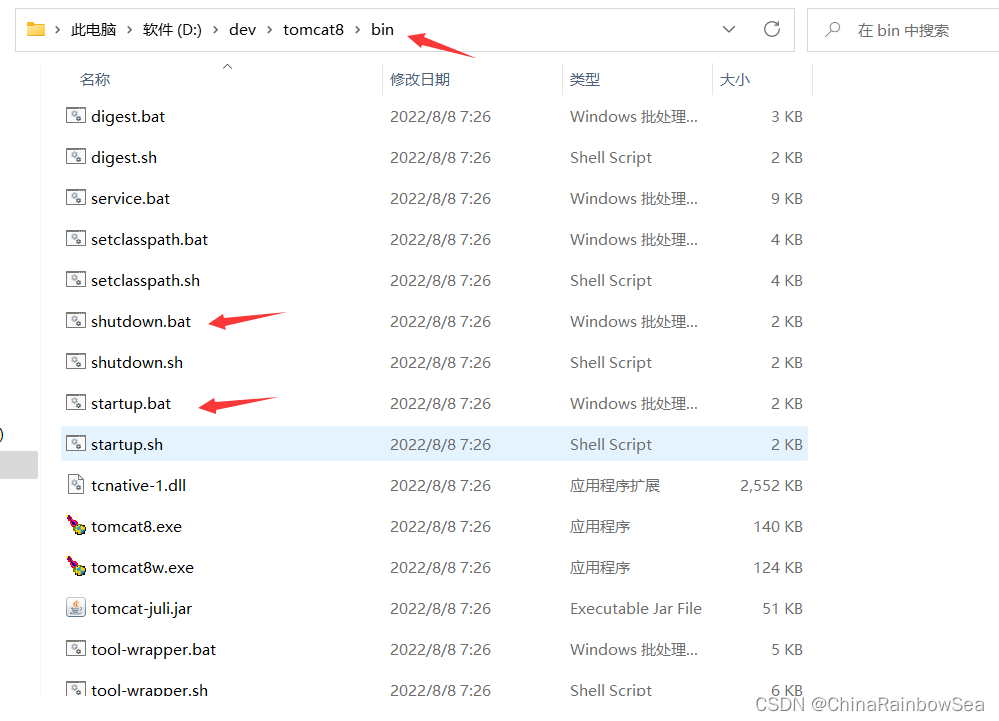Select file name service.bat

point(130,199)
